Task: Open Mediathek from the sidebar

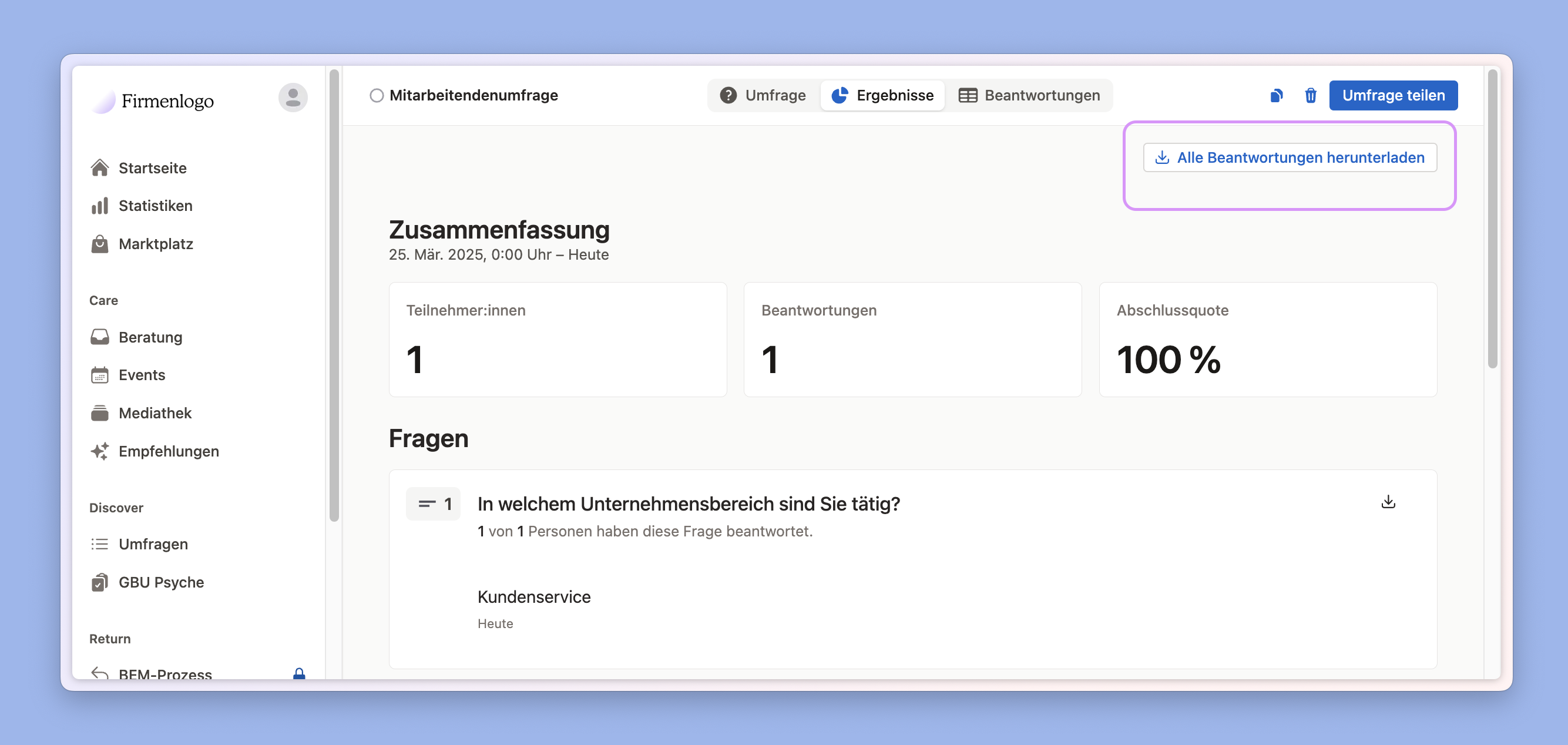Action: click(155, 413)
